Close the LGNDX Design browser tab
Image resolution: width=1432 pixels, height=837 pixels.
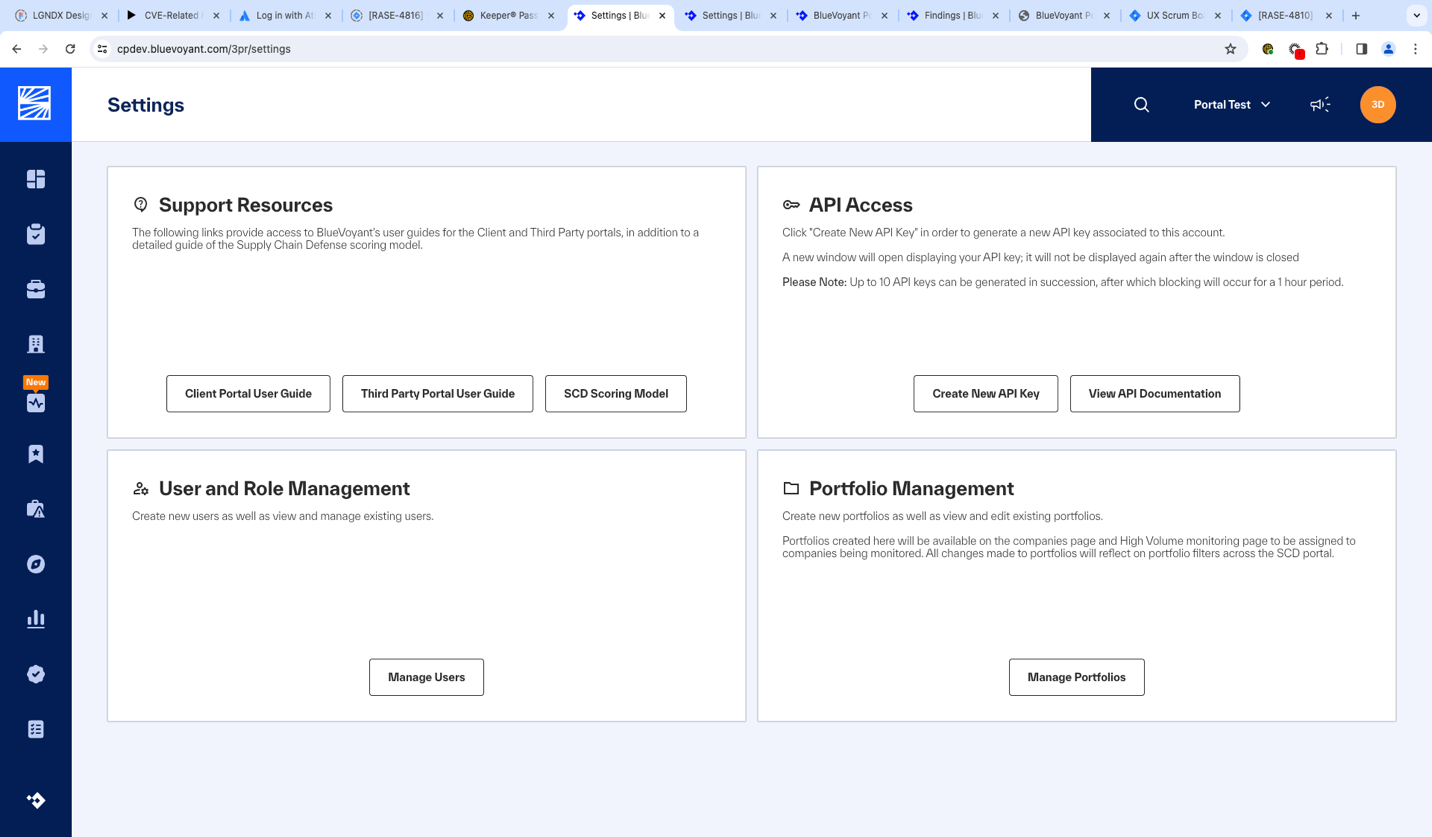(105, 16)
